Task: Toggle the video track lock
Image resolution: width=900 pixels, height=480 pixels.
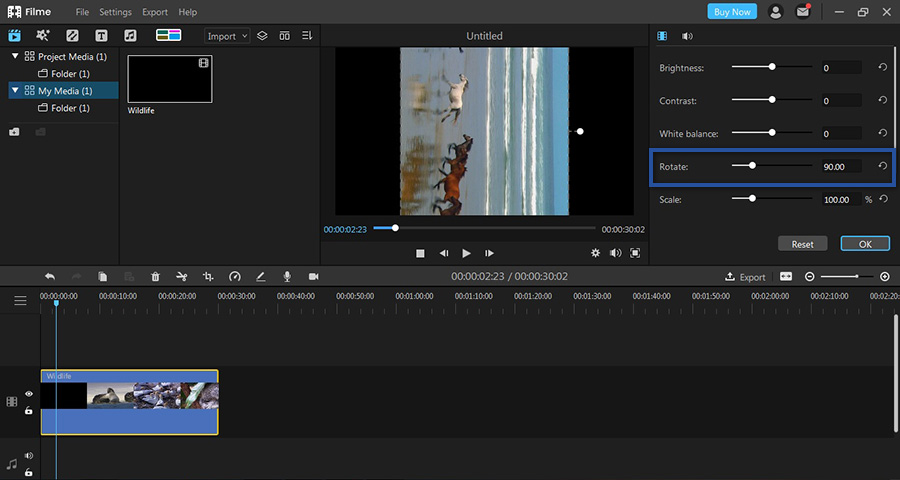Action: click(28, 410)
